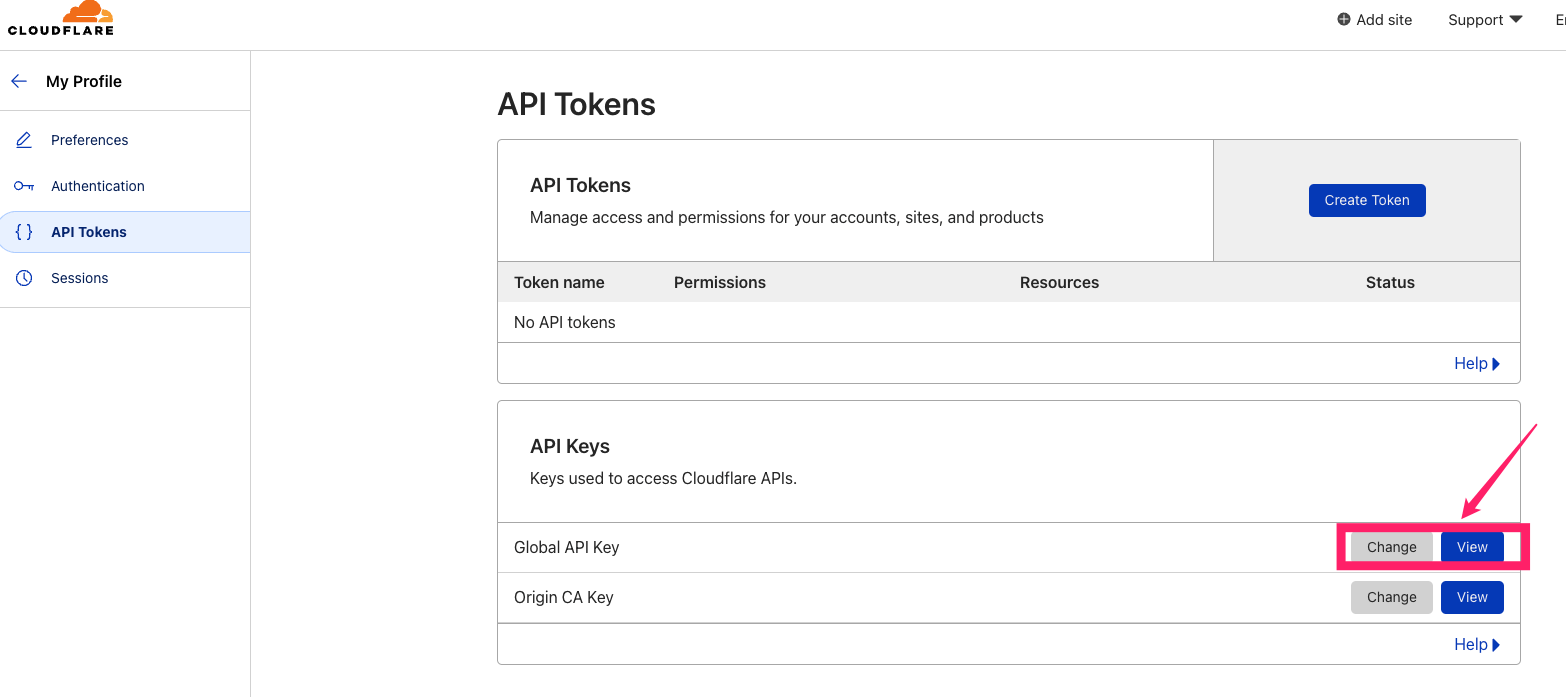1566x697 pixels.
Task: Click the plus icon next to Add site
Action: click(1344, 20)
